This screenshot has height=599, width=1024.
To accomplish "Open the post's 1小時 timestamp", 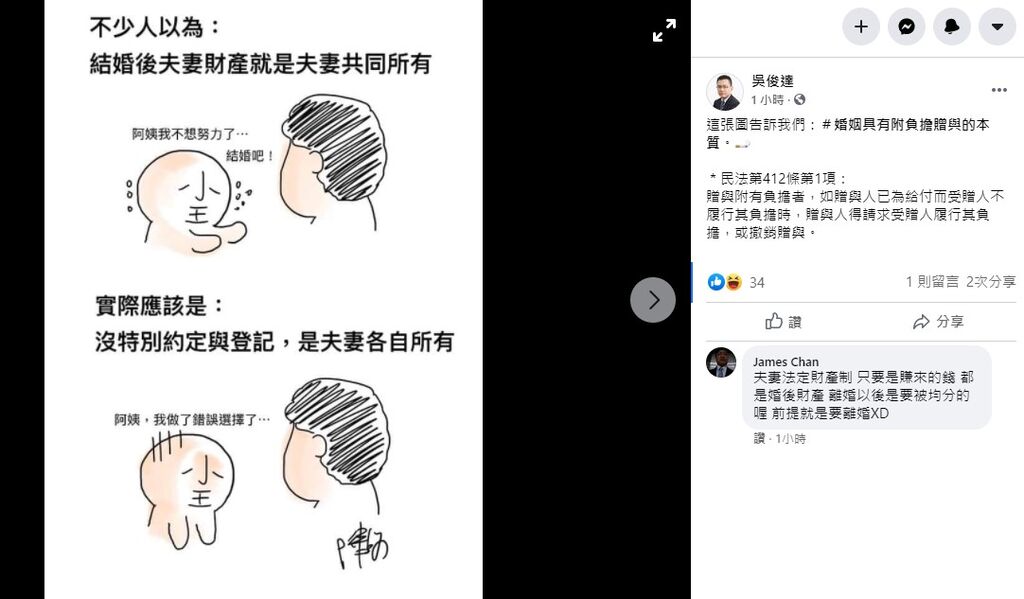I will click(767, 100).
